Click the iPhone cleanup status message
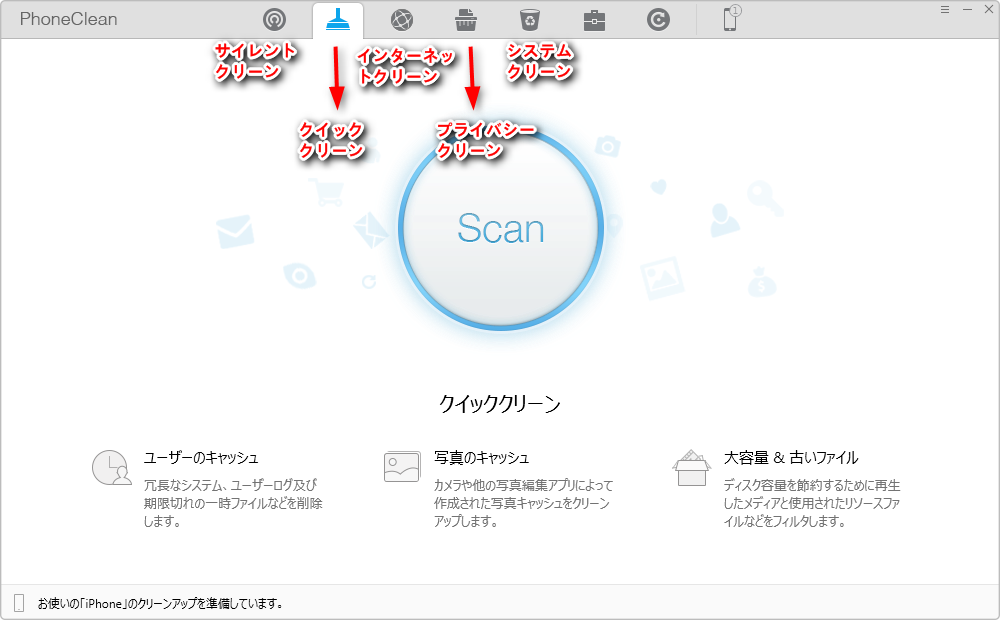Image resolution: width=1000 pixels, height=620 pixels. coord(160,603)
